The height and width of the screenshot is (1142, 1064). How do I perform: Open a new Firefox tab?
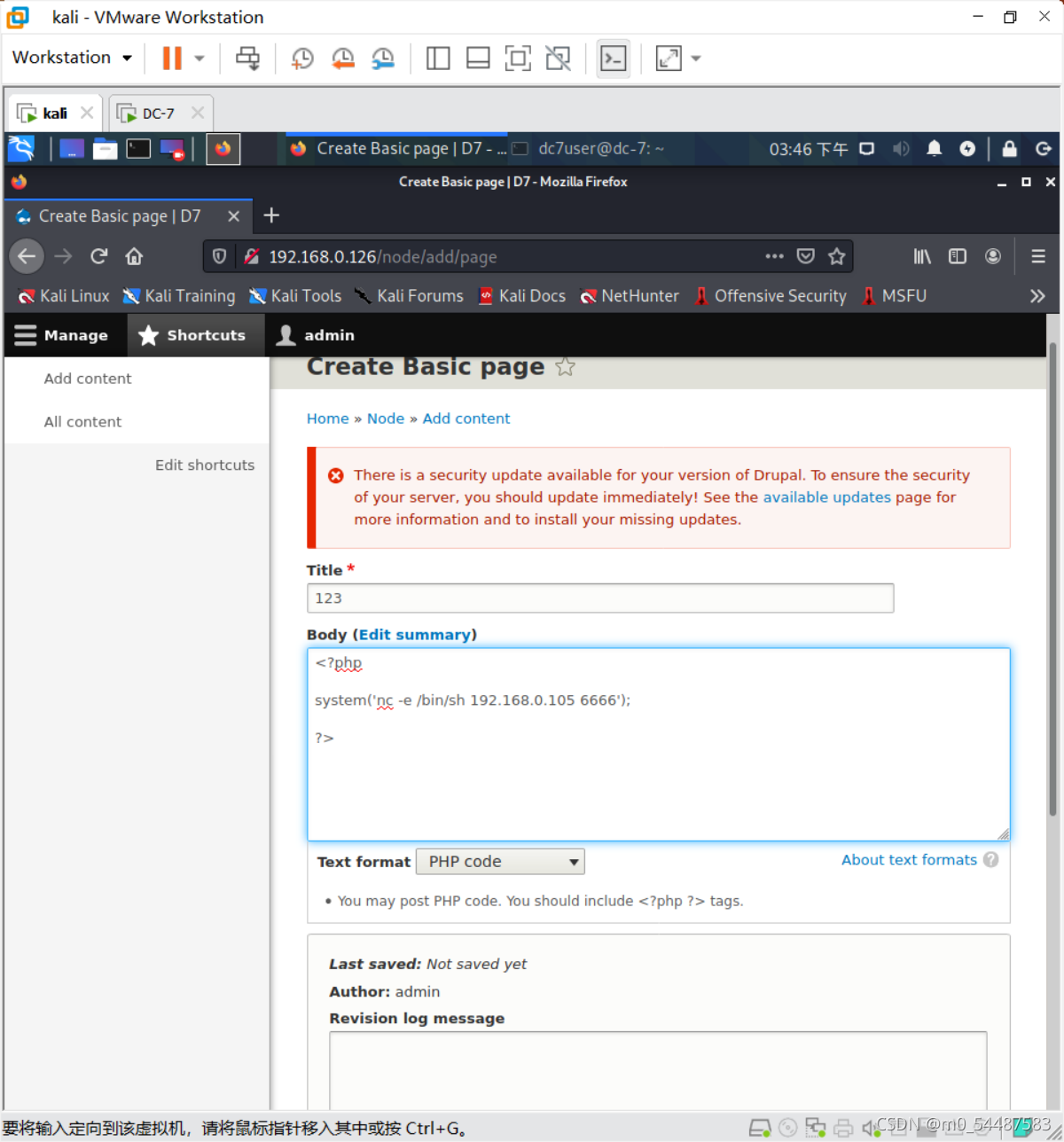[x=271, y=215]
